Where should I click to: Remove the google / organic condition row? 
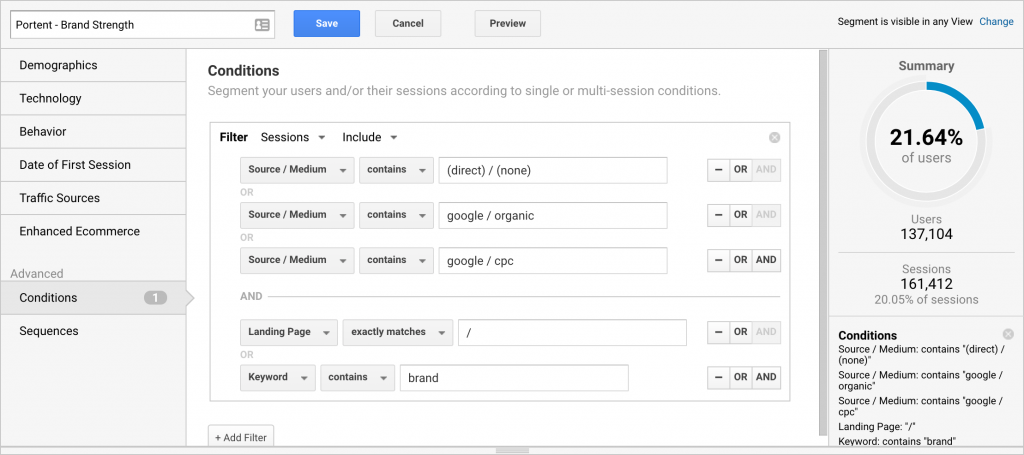click(718, 215)
